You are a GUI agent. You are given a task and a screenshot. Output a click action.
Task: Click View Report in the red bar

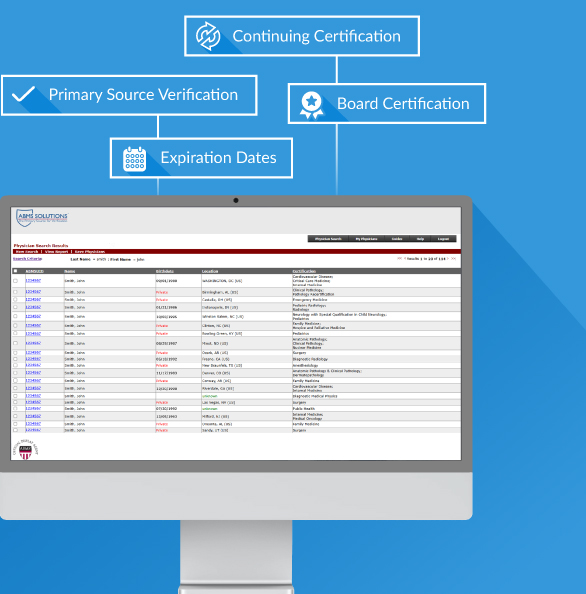[x=56, y=252]
